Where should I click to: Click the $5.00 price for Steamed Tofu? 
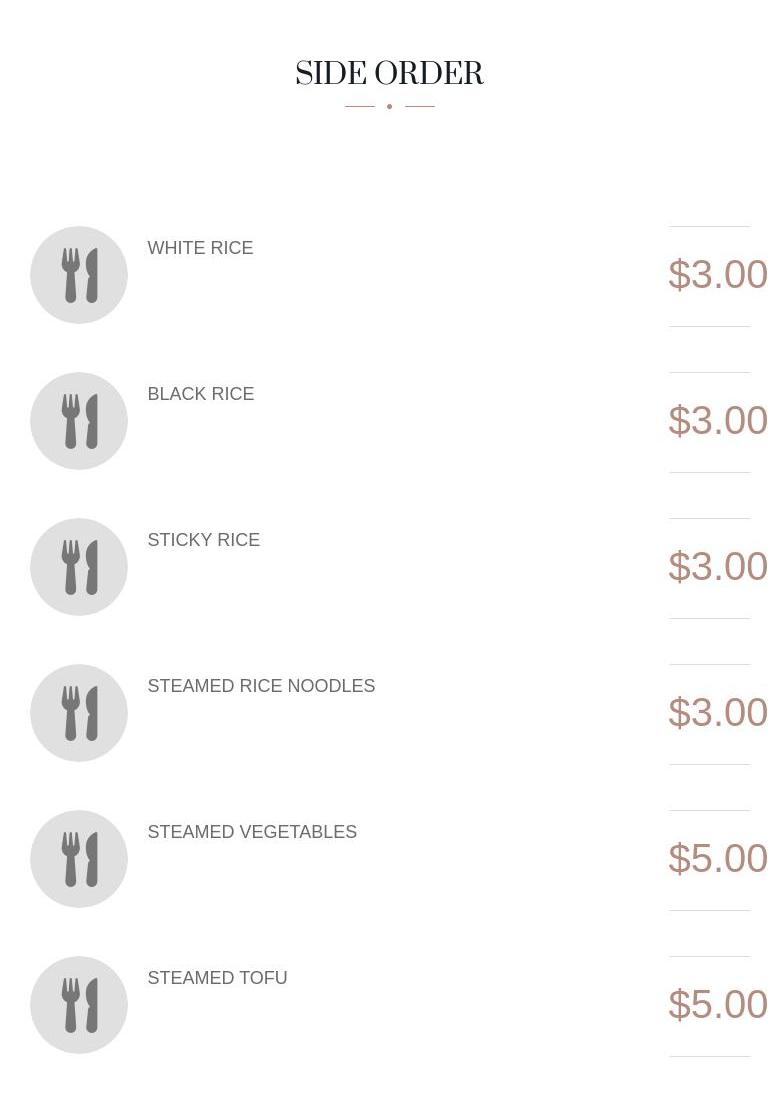(x=717, y=1005)
